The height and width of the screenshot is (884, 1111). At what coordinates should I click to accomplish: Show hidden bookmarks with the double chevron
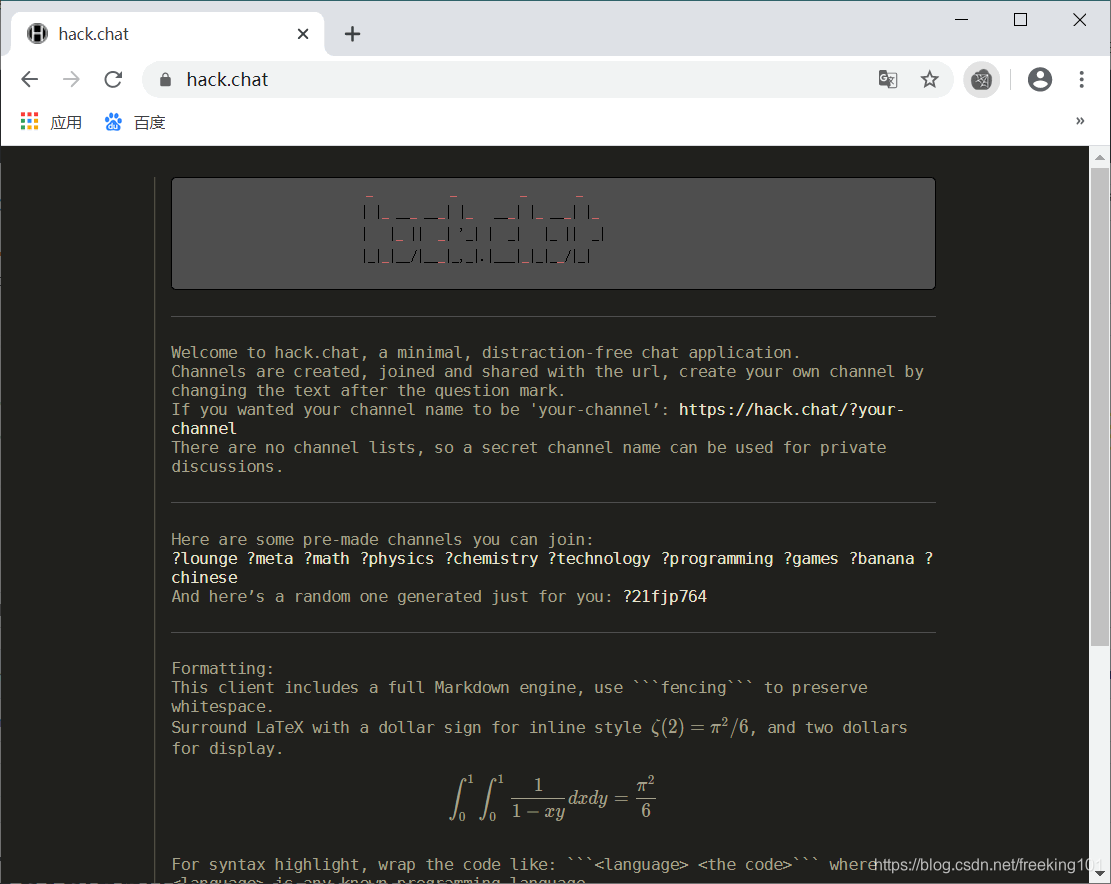1080,121
